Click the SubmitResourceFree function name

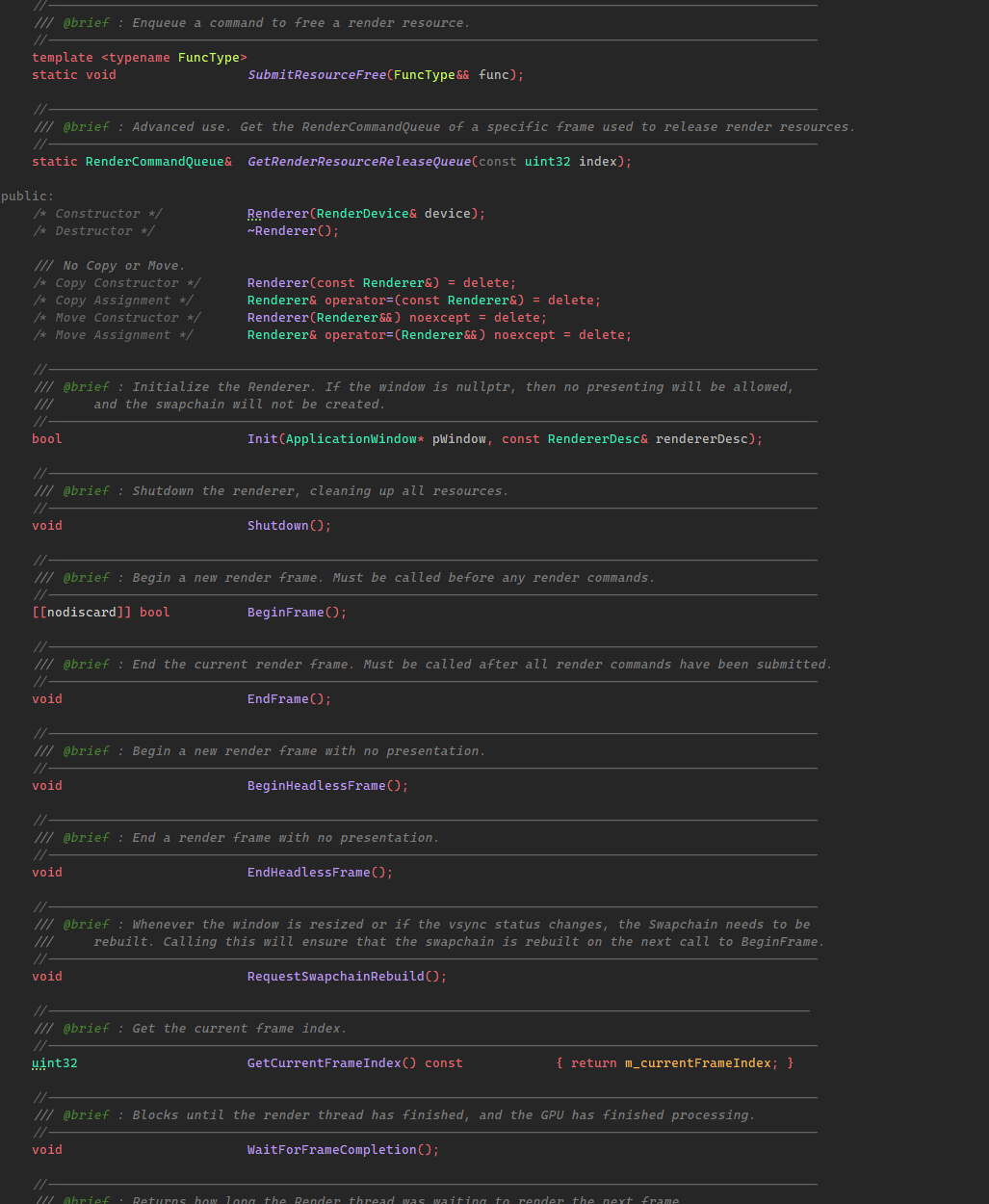(x=316, y=75)
